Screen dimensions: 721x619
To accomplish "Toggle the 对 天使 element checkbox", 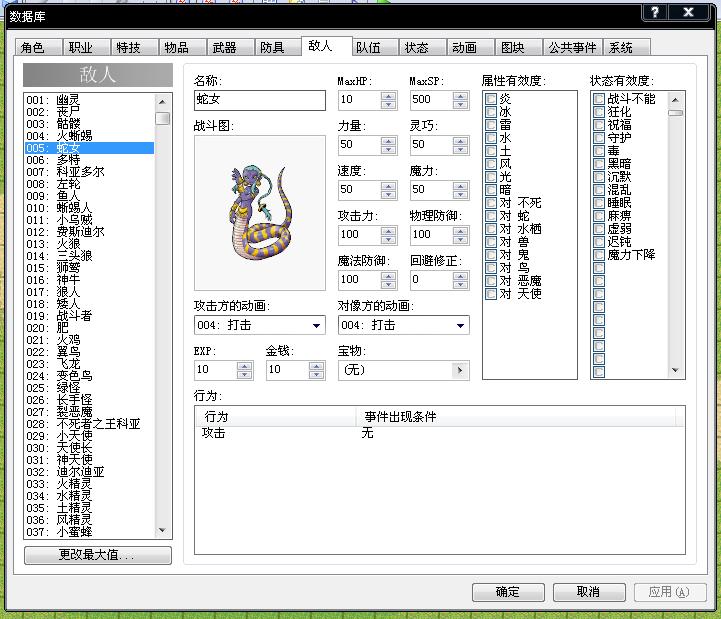I will (x=491, y=293).
